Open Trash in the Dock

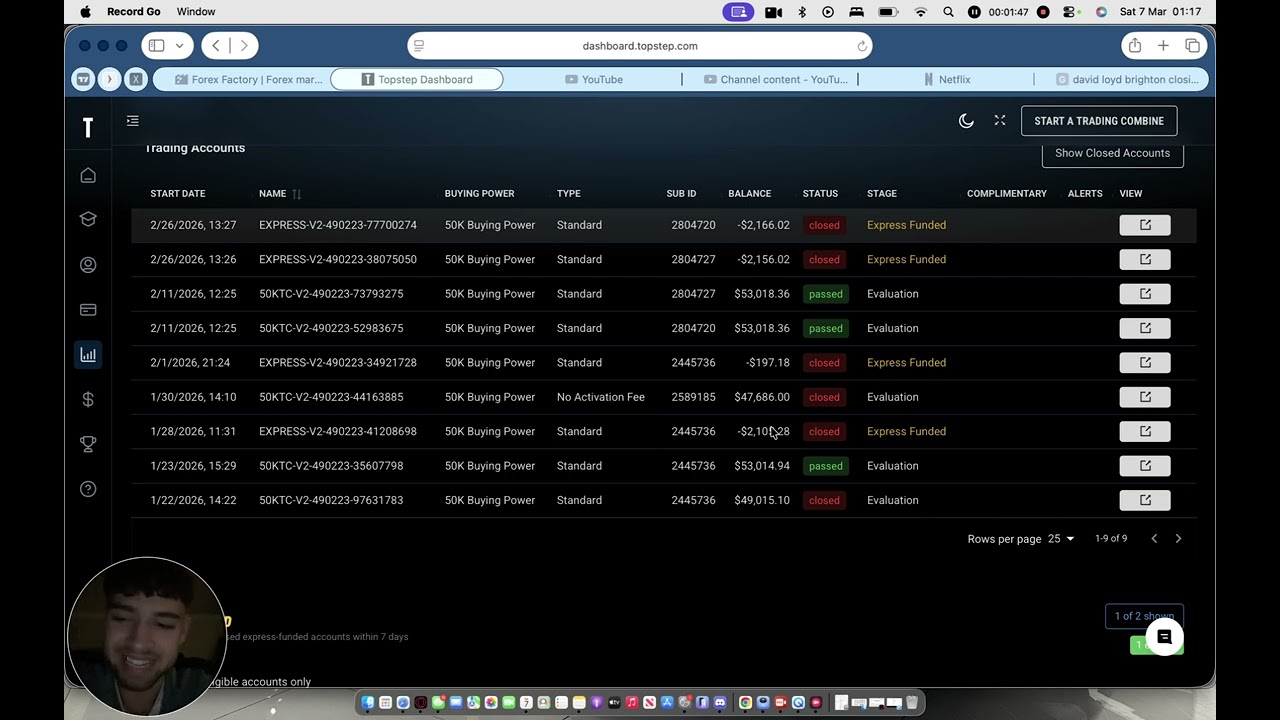(912, 703)
